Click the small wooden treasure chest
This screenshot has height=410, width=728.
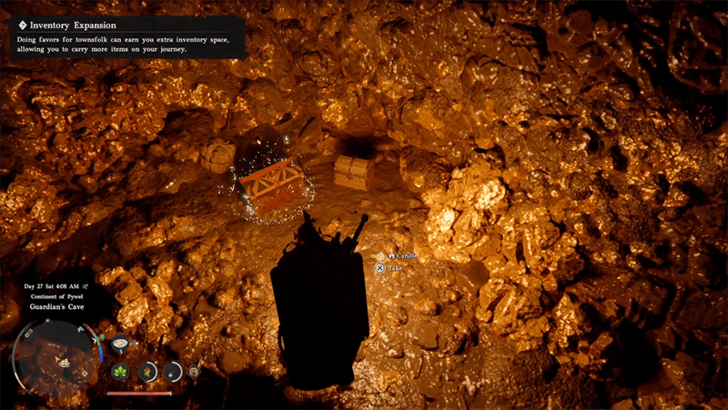[353, 171]
